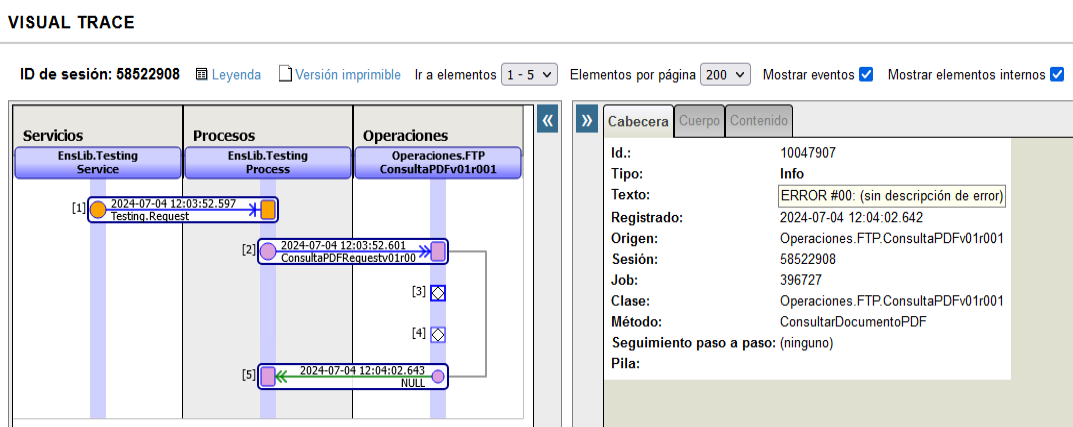1073x427 pixels.
Task: Click the green return arrow of message 5
Action: coord(353,377)
